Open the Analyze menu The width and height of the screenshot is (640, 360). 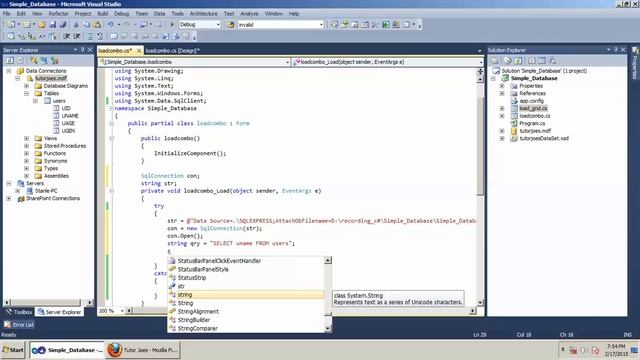[x=249, y=13]
